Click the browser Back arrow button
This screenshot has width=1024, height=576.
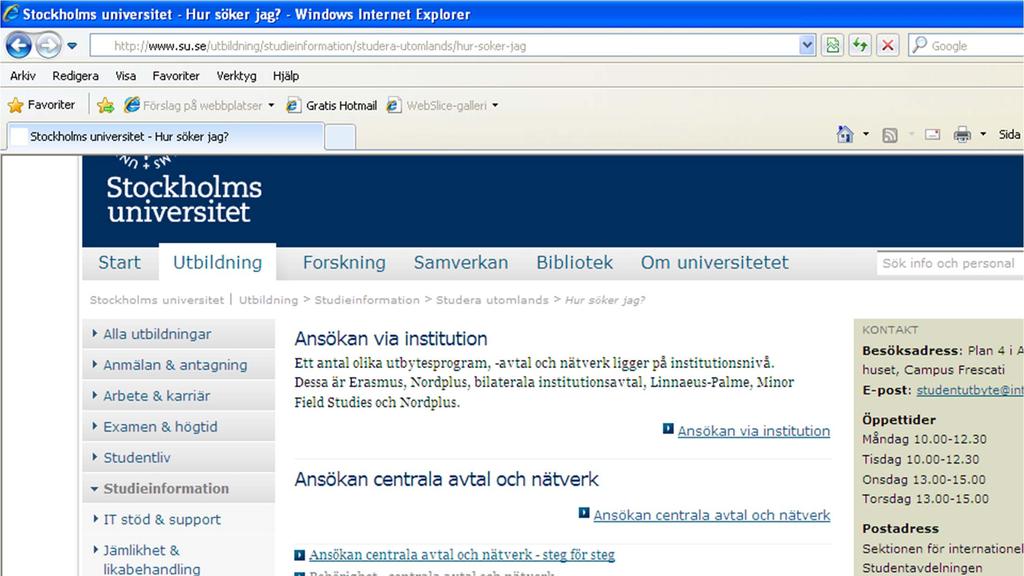pos(18,46)
